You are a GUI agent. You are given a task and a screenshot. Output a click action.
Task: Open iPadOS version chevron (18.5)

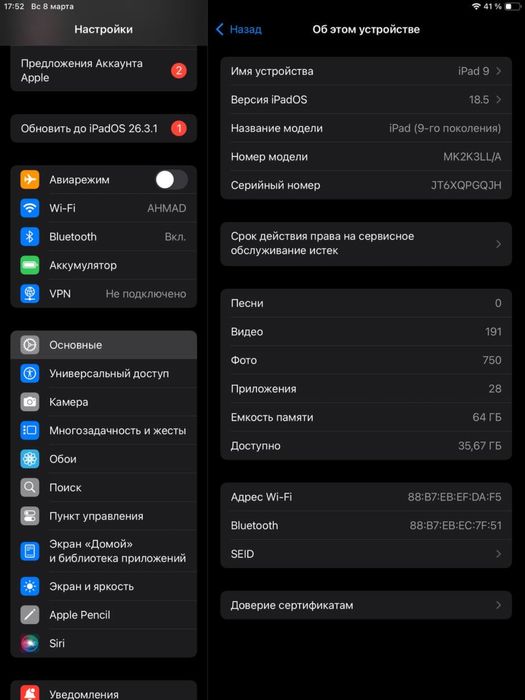[498, 100]
